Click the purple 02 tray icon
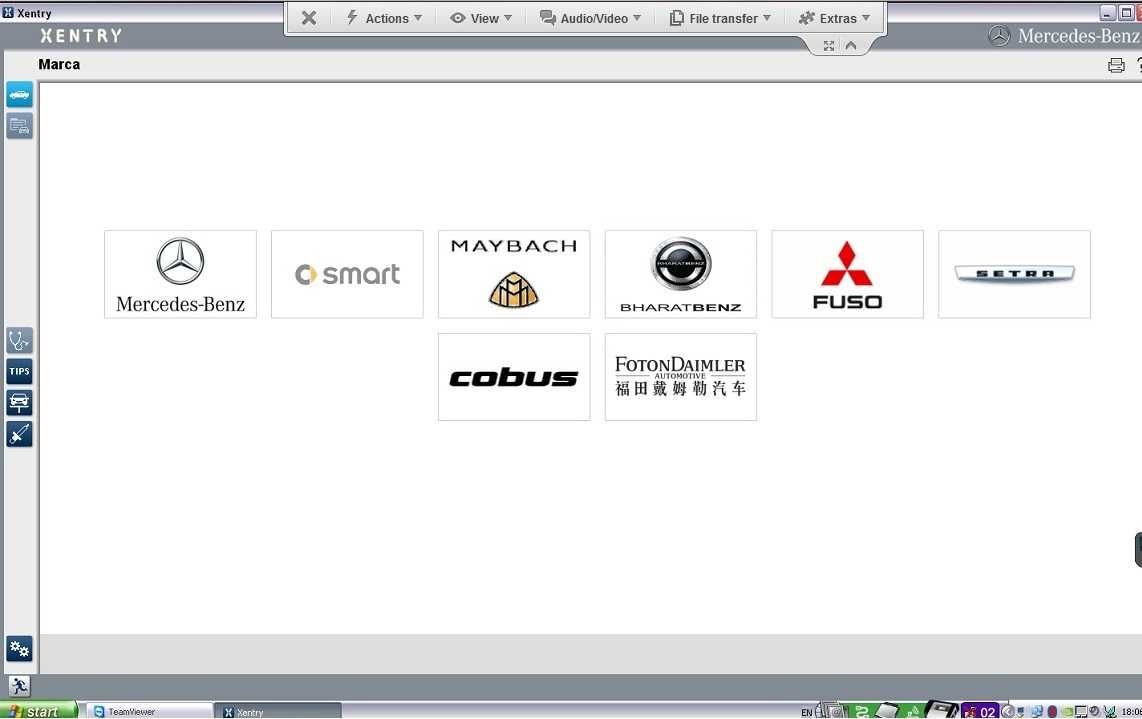This screenshot has height=719, width=1142. click(980, 711)
